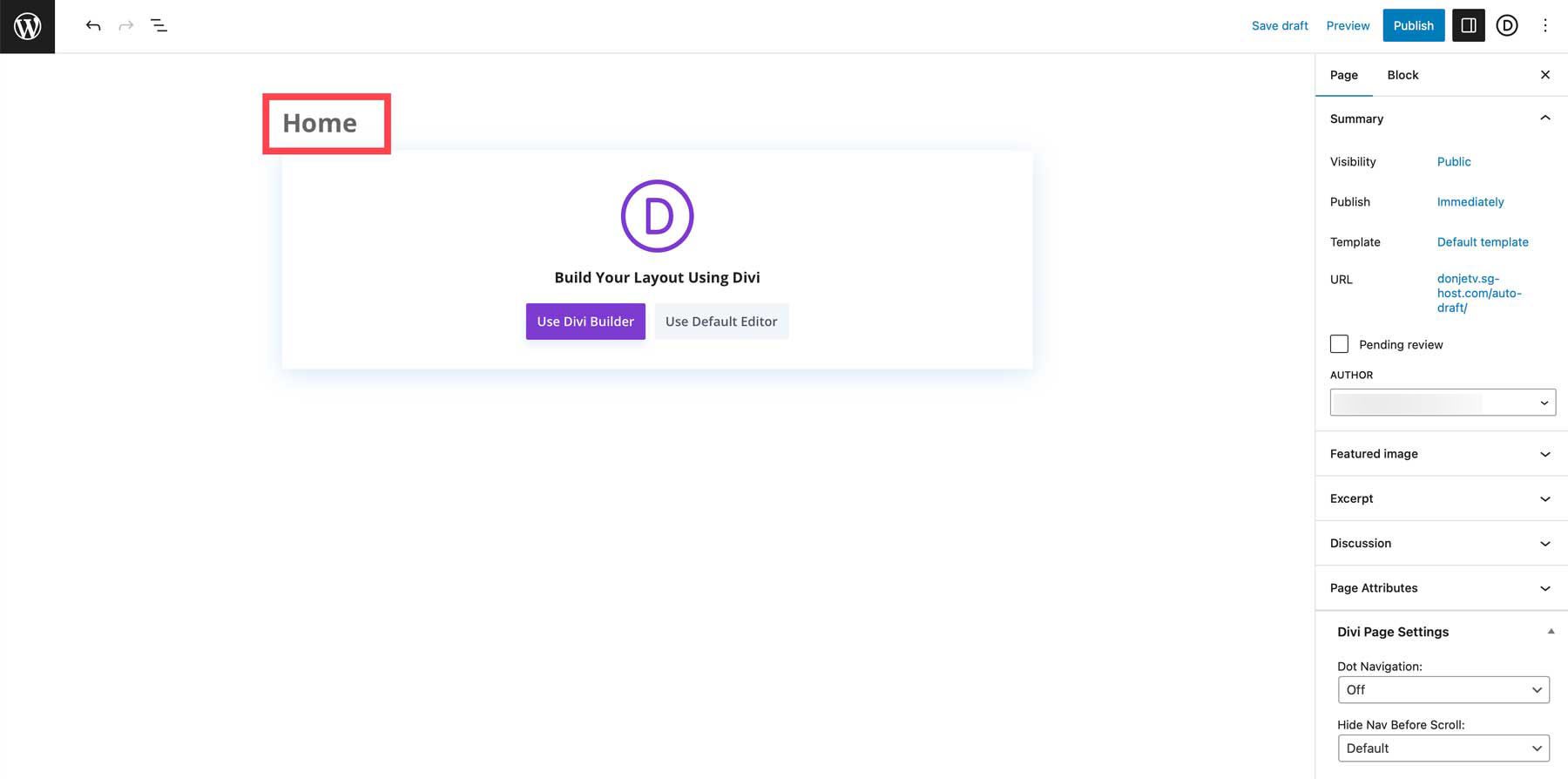Undo the last change
This screenshot has height=779, width=1568.
[x=93, y=26]
